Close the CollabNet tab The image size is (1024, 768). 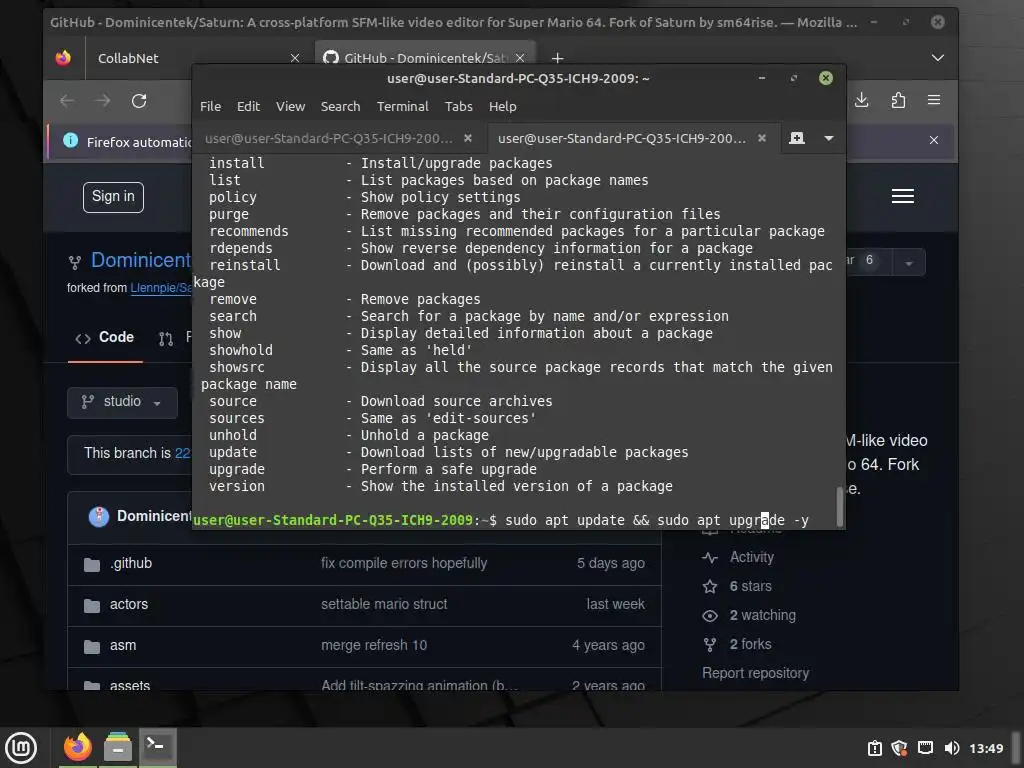click(295, 58)
